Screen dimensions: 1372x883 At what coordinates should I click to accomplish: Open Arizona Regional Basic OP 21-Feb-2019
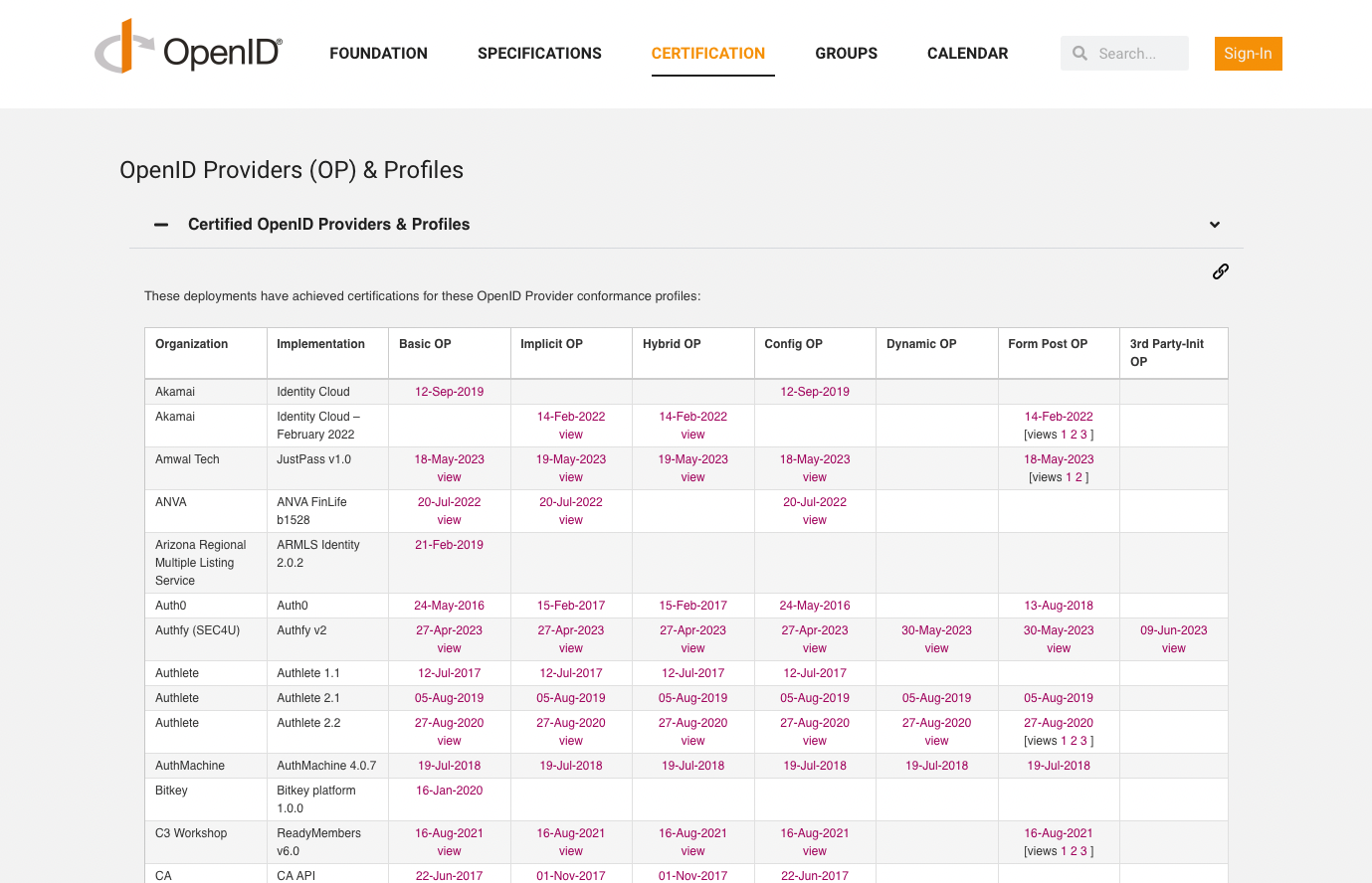click(x=449, y=545)
